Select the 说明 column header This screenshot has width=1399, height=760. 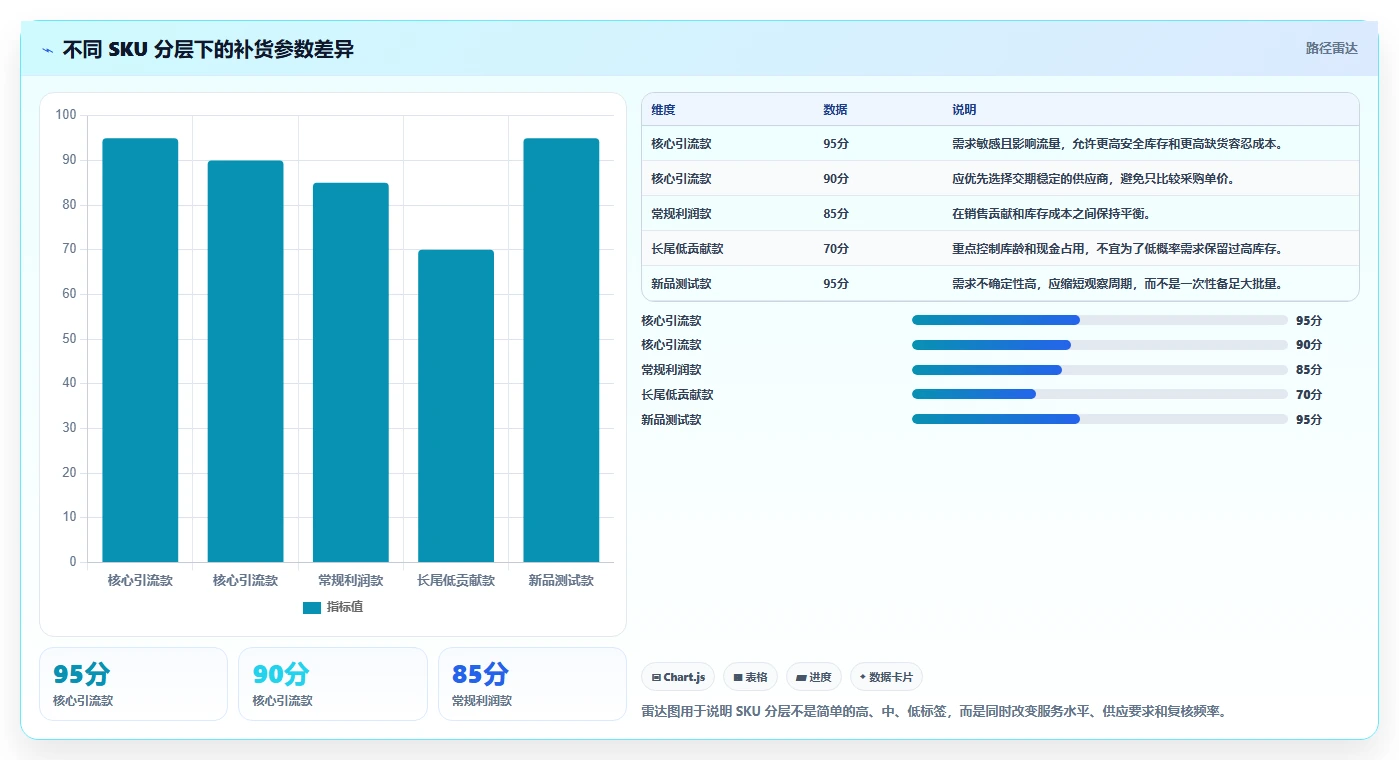pos(964,110)
